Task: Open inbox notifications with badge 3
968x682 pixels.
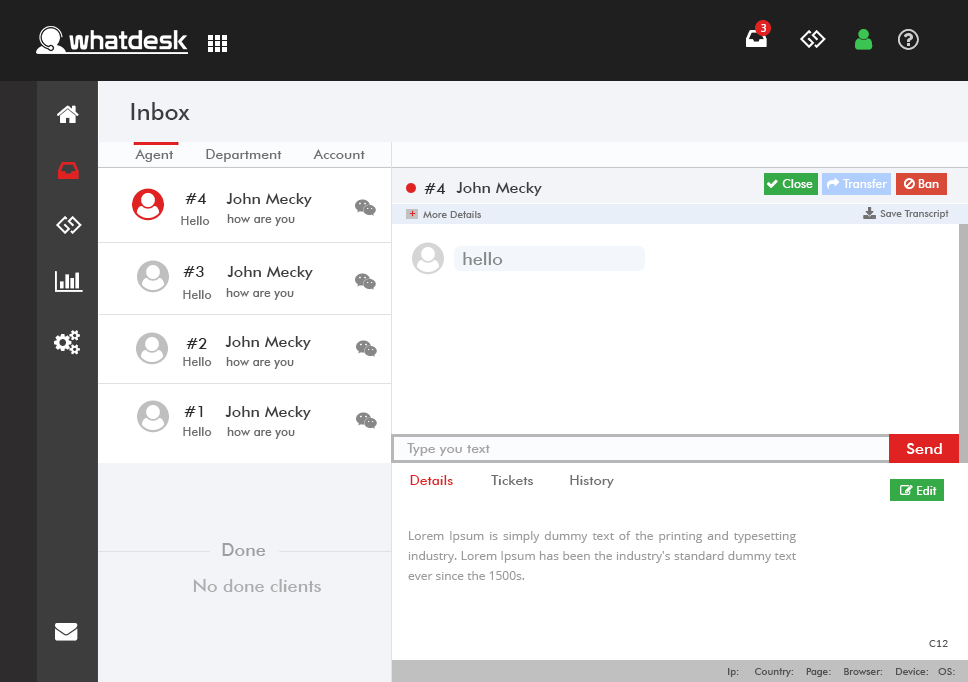Action: pos(757,40)
